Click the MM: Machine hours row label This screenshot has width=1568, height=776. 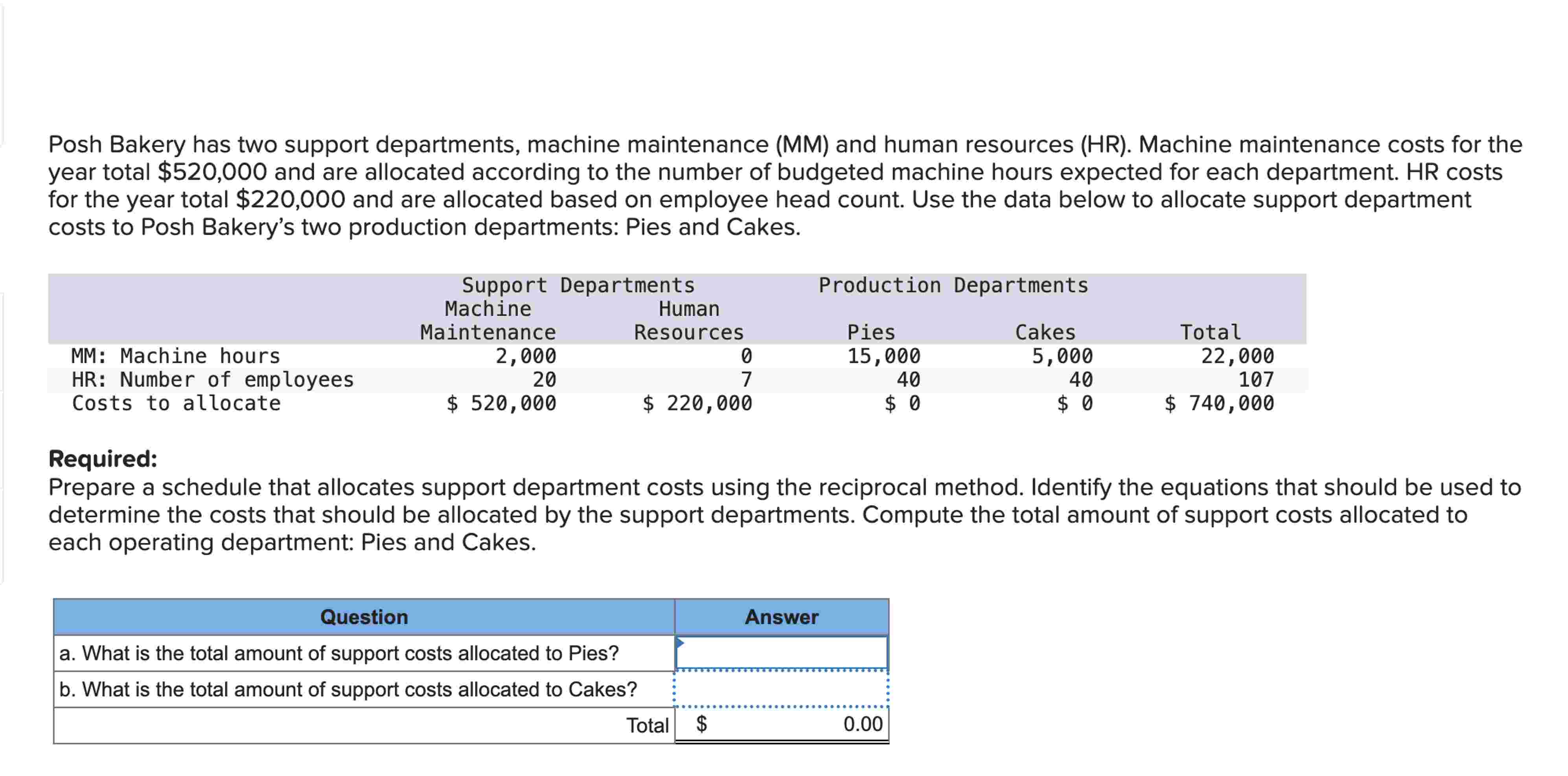[x=176, y=355]
